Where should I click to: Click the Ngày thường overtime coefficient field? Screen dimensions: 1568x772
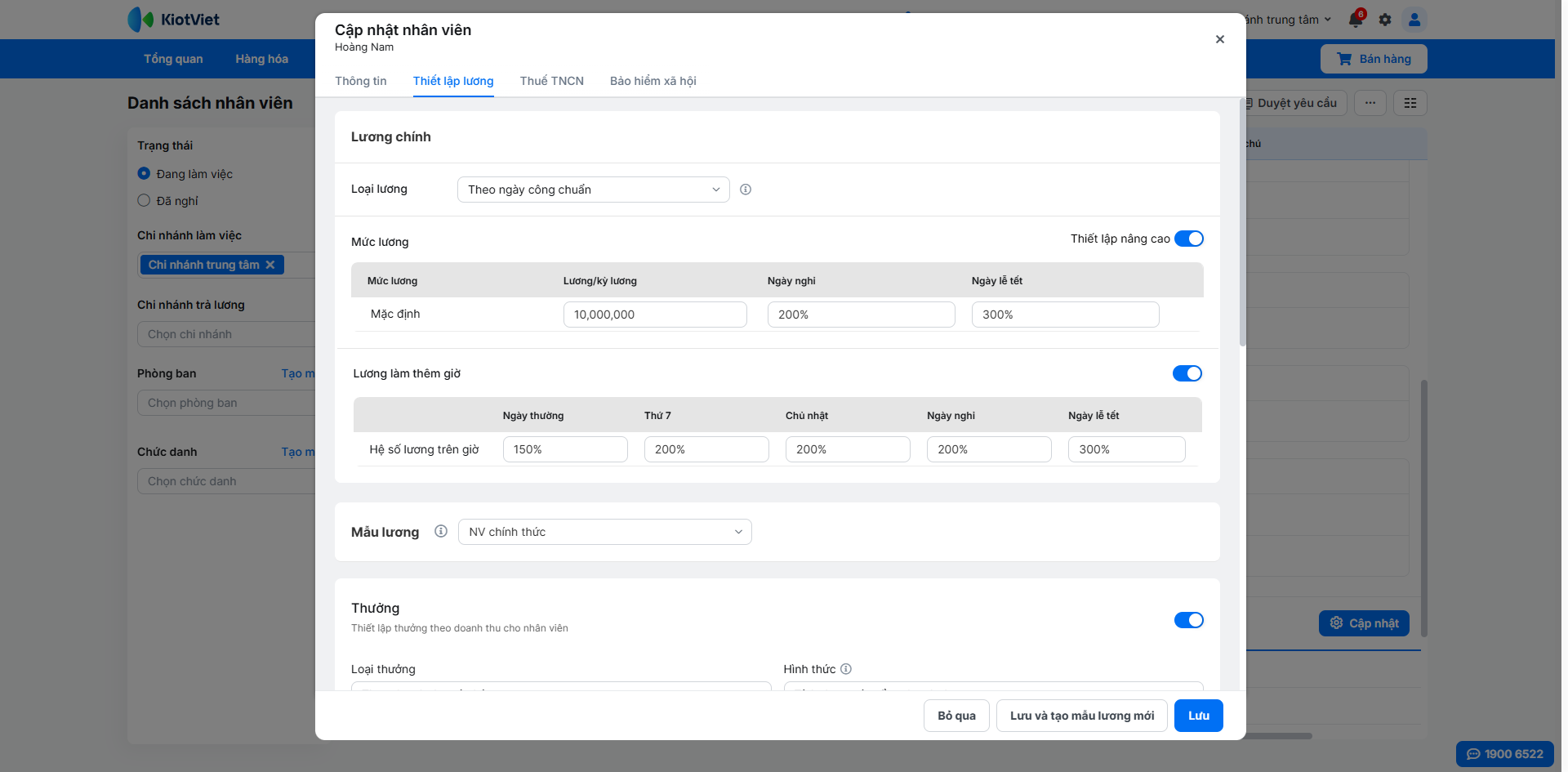565,449
